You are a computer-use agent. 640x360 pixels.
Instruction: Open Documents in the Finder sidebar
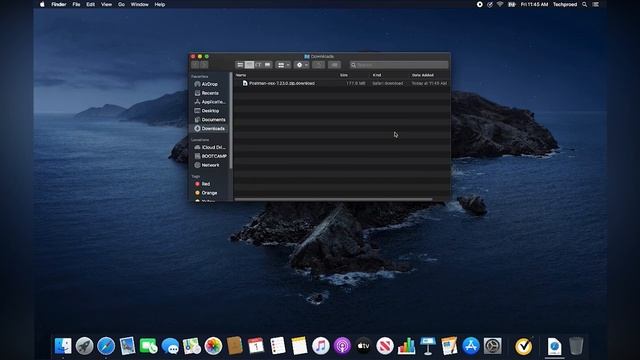click(209, 120)
